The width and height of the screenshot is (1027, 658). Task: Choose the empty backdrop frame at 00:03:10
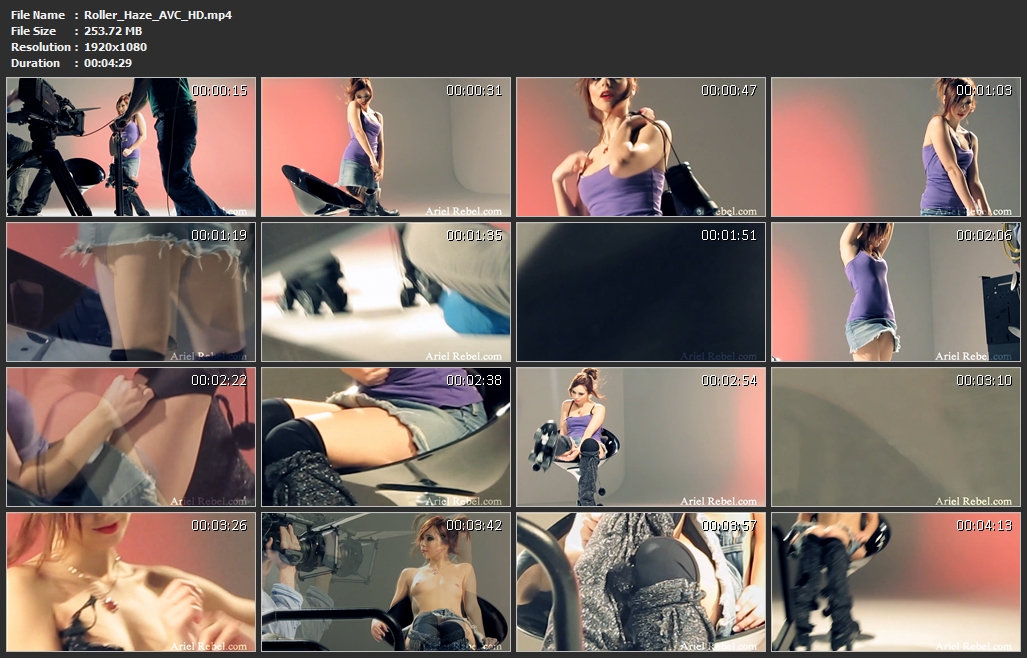pyautogui.click(x=895, y=437)
